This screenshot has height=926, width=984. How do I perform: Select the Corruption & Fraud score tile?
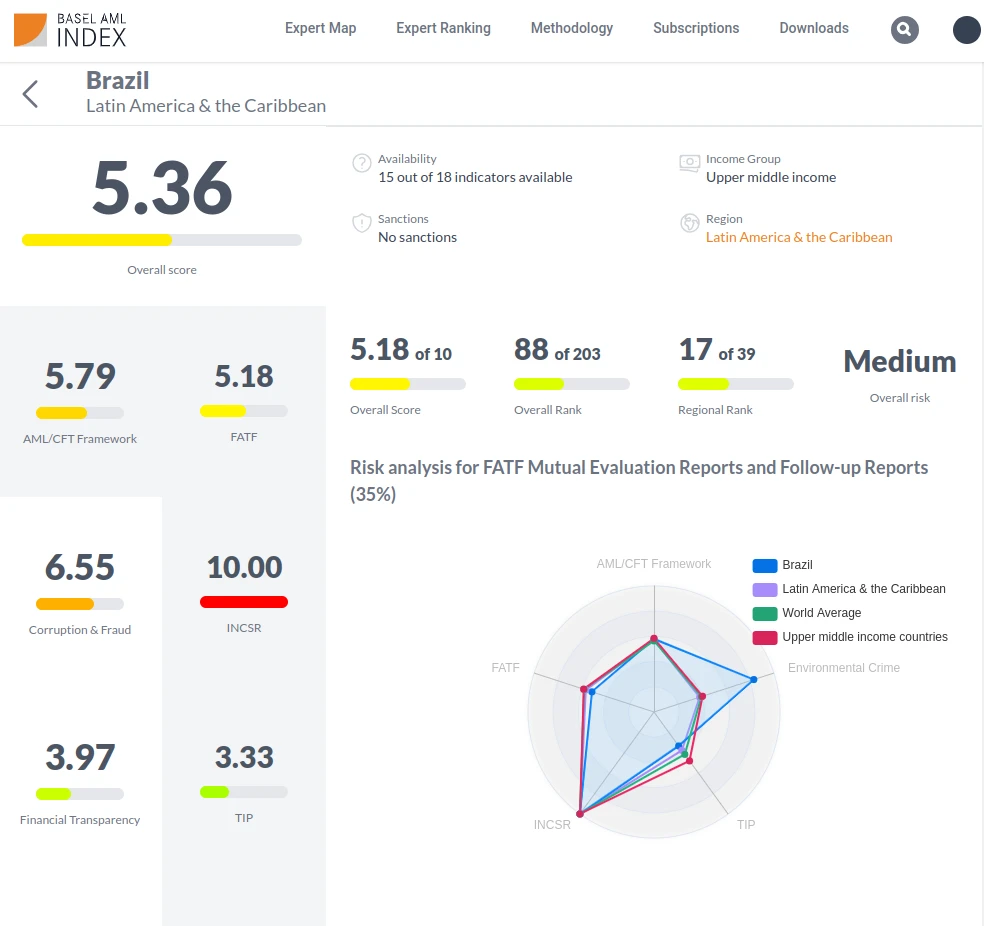click(80, 592)
